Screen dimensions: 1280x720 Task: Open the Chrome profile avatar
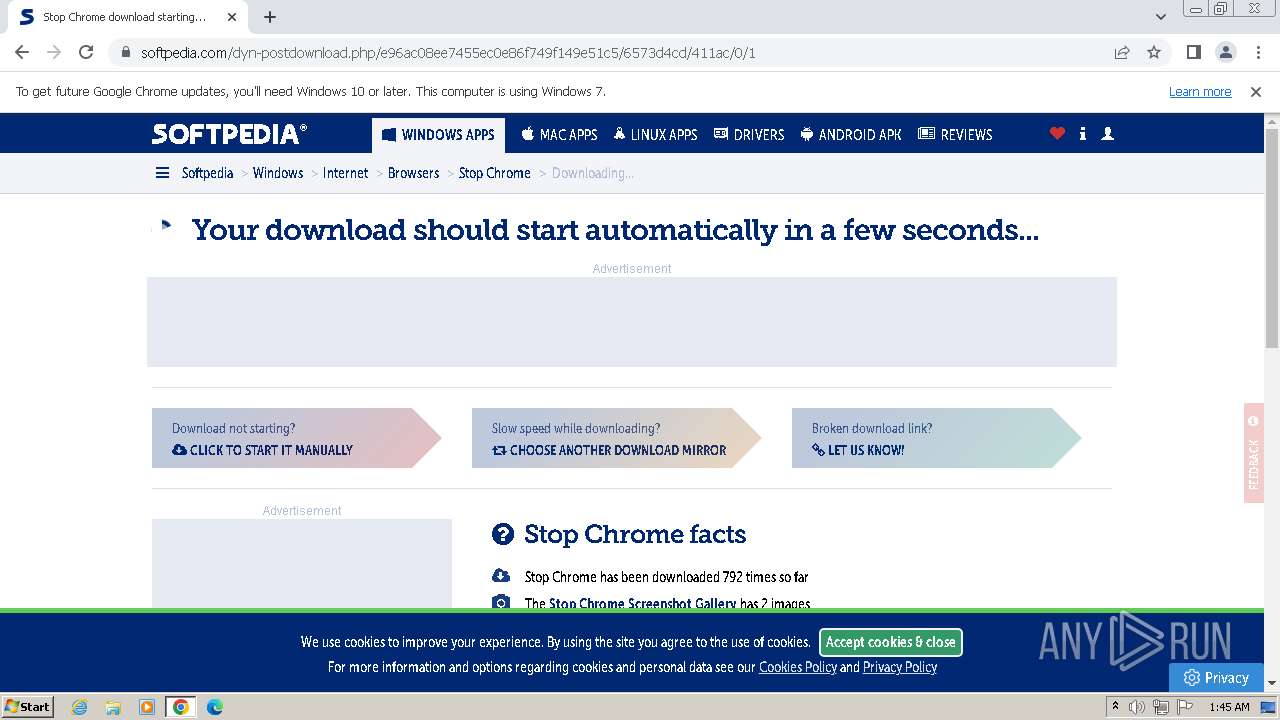(1225, 52)
